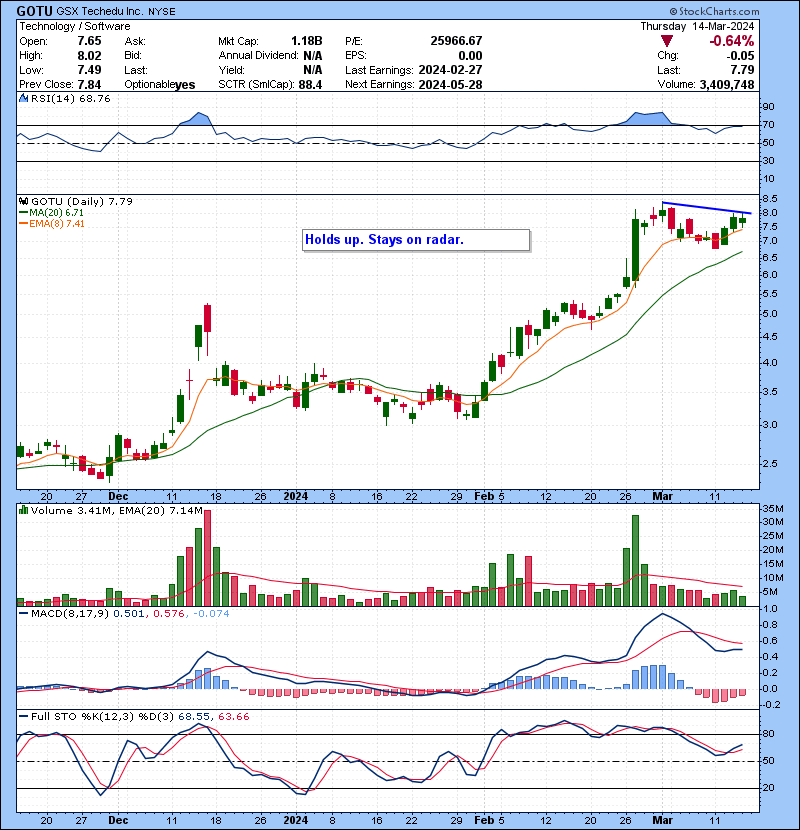The image size is (800, 830).
Task: Click the Technology / Software sector label
Action: coord(75,26)
